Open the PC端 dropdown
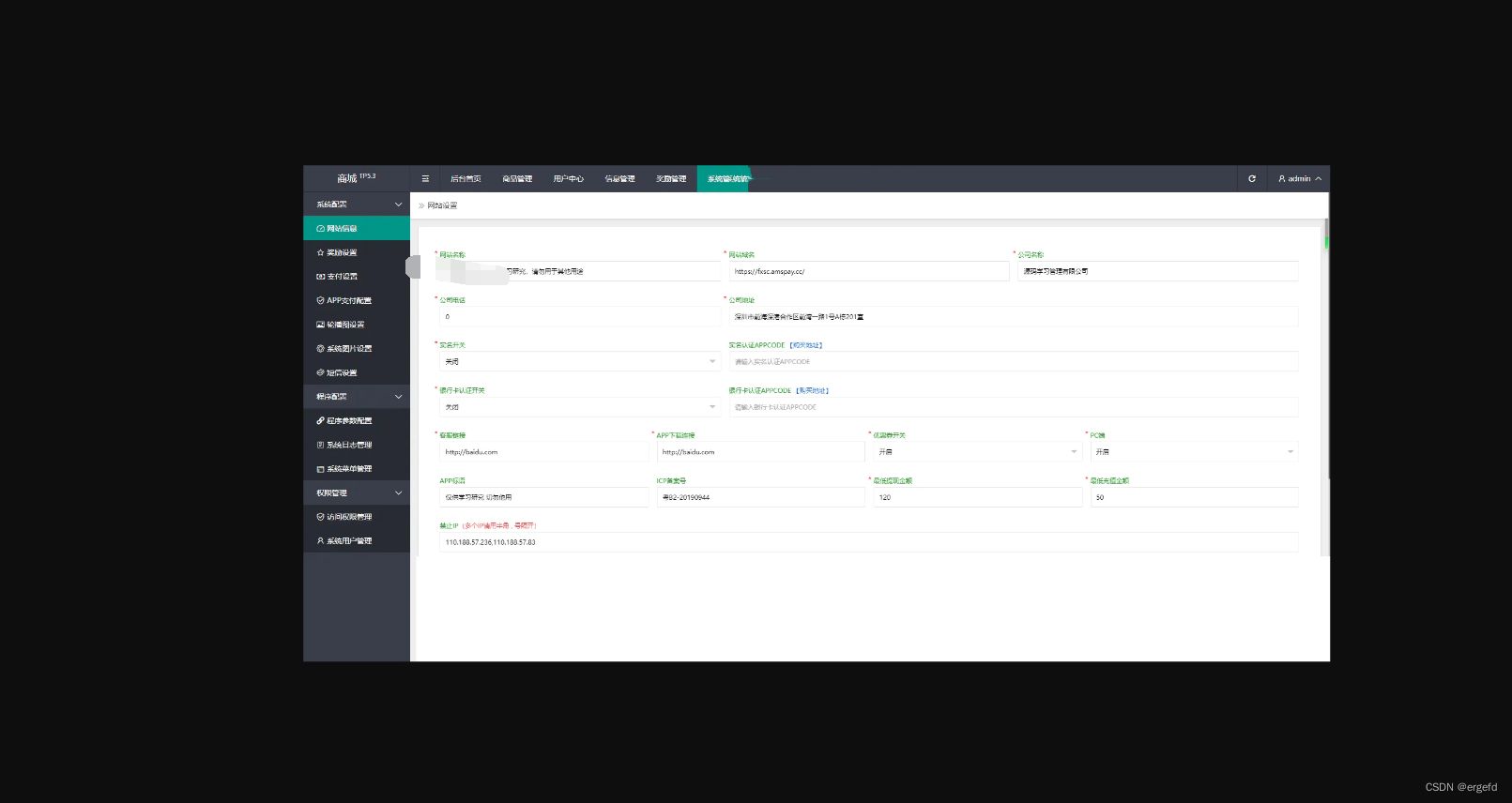This screenshot has width=1512, height=803. click(x=1193, y=452)
